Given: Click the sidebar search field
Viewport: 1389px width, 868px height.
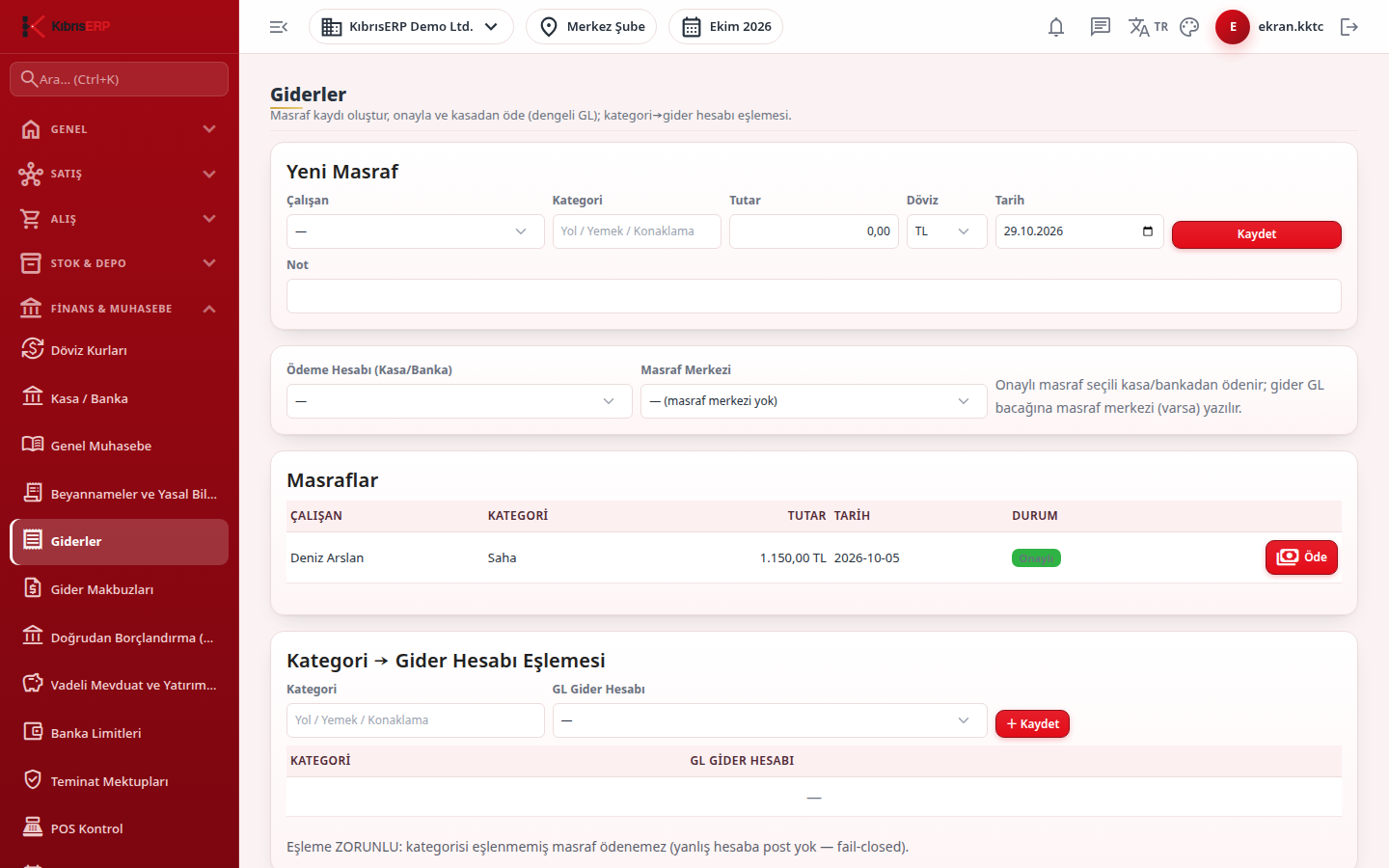Looking at the screenshot, I should (120, 79).
